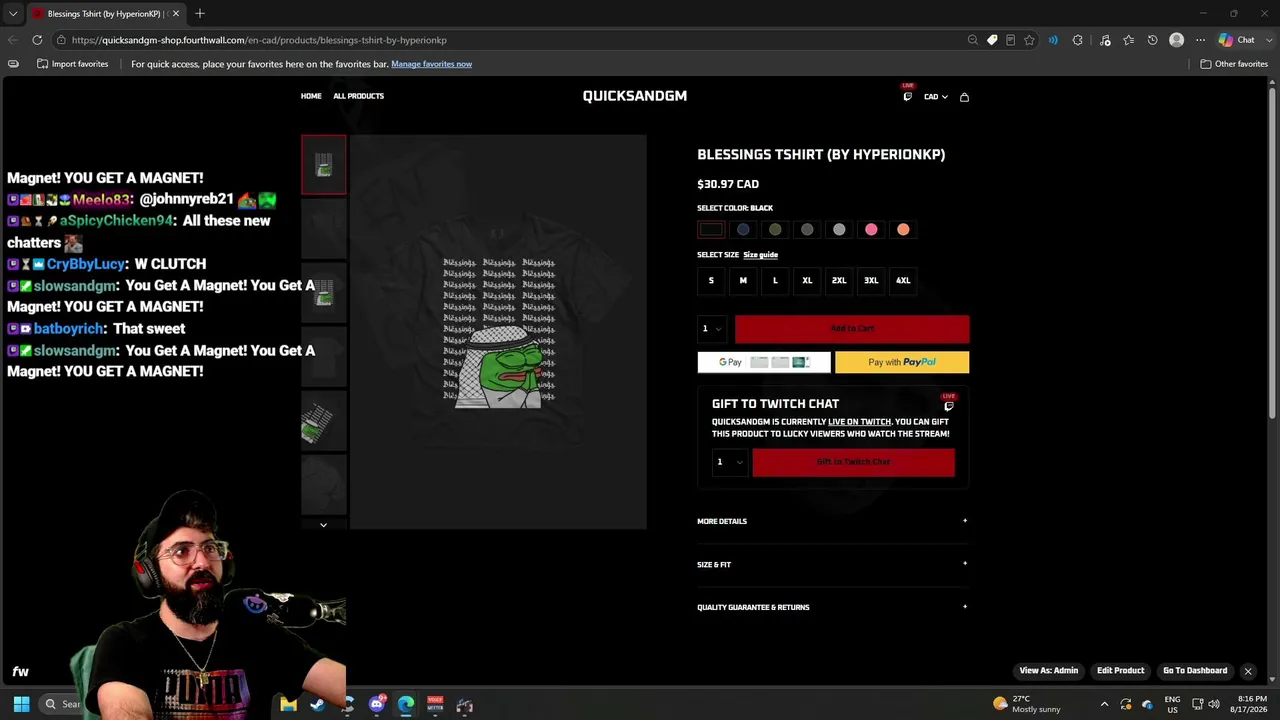The height and width of the screenshot is (720, 1280).
Task: Open the Live on Twitch link
Action: click(859, 422)
